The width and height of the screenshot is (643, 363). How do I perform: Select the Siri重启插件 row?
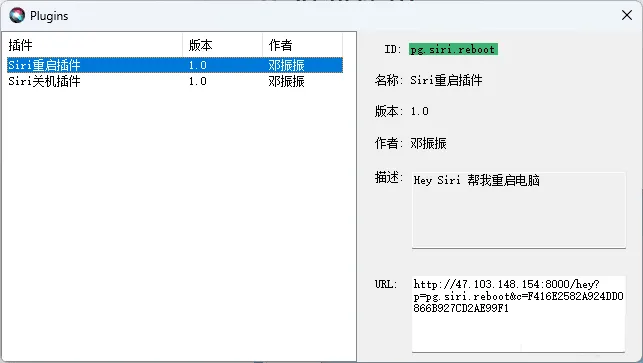click(x=175, y=65)
